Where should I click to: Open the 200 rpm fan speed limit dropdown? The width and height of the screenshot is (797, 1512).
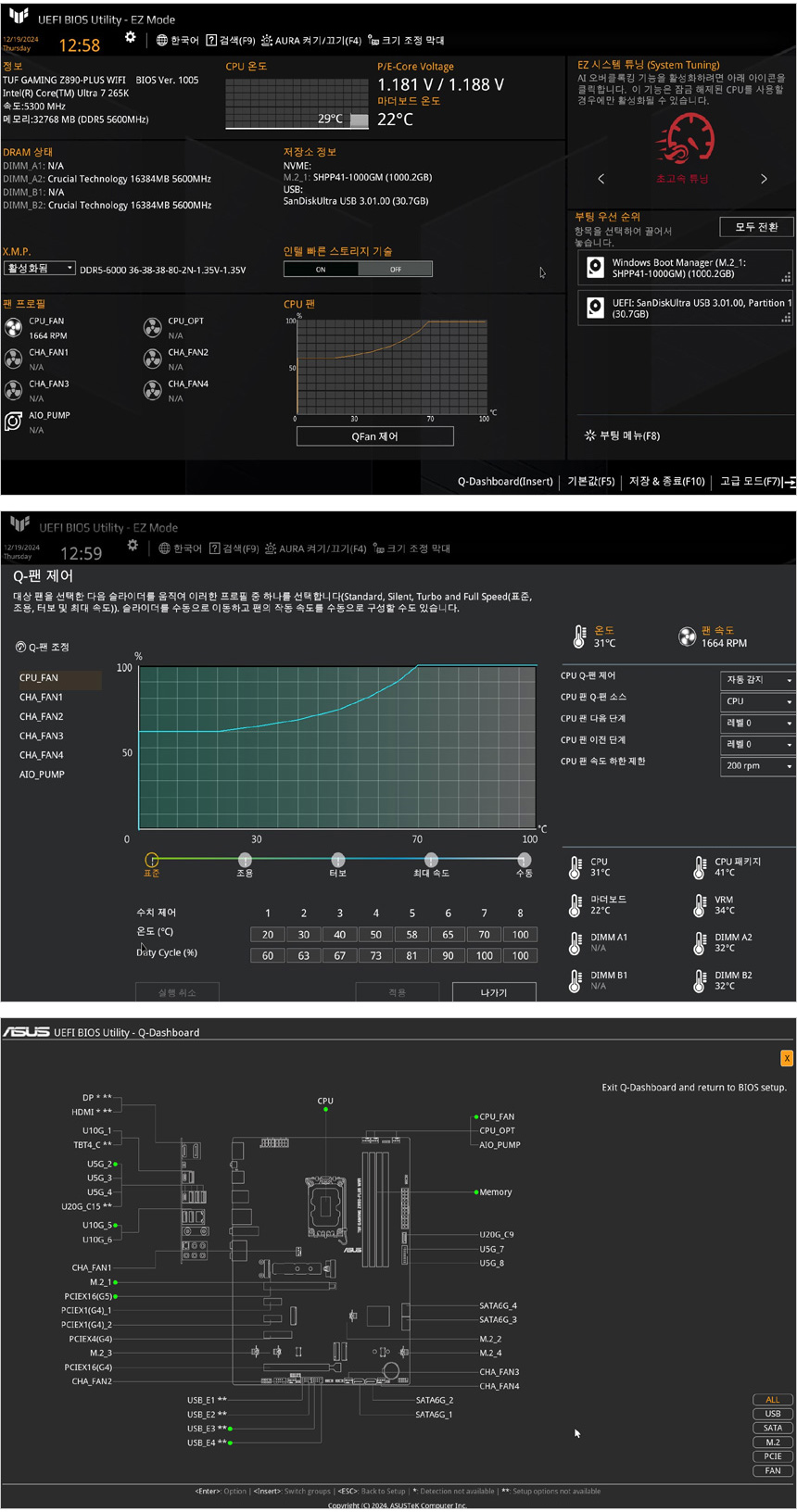click(x=757, y=766)
